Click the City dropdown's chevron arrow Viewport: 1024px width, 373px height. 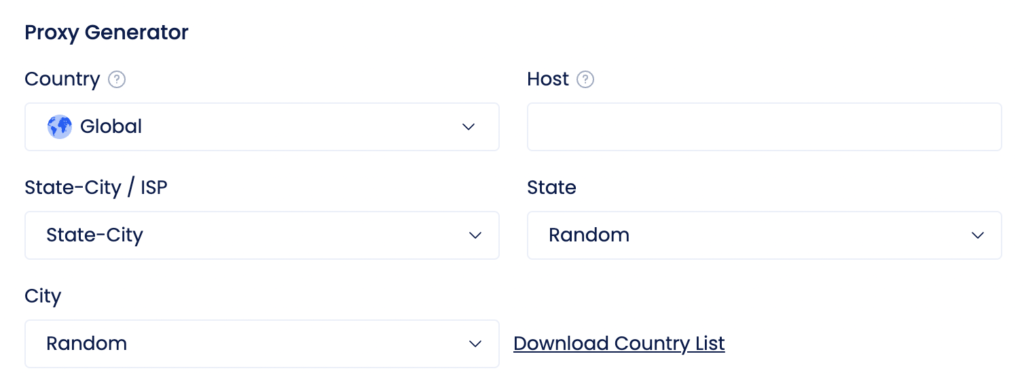click(x=475, y=344)
